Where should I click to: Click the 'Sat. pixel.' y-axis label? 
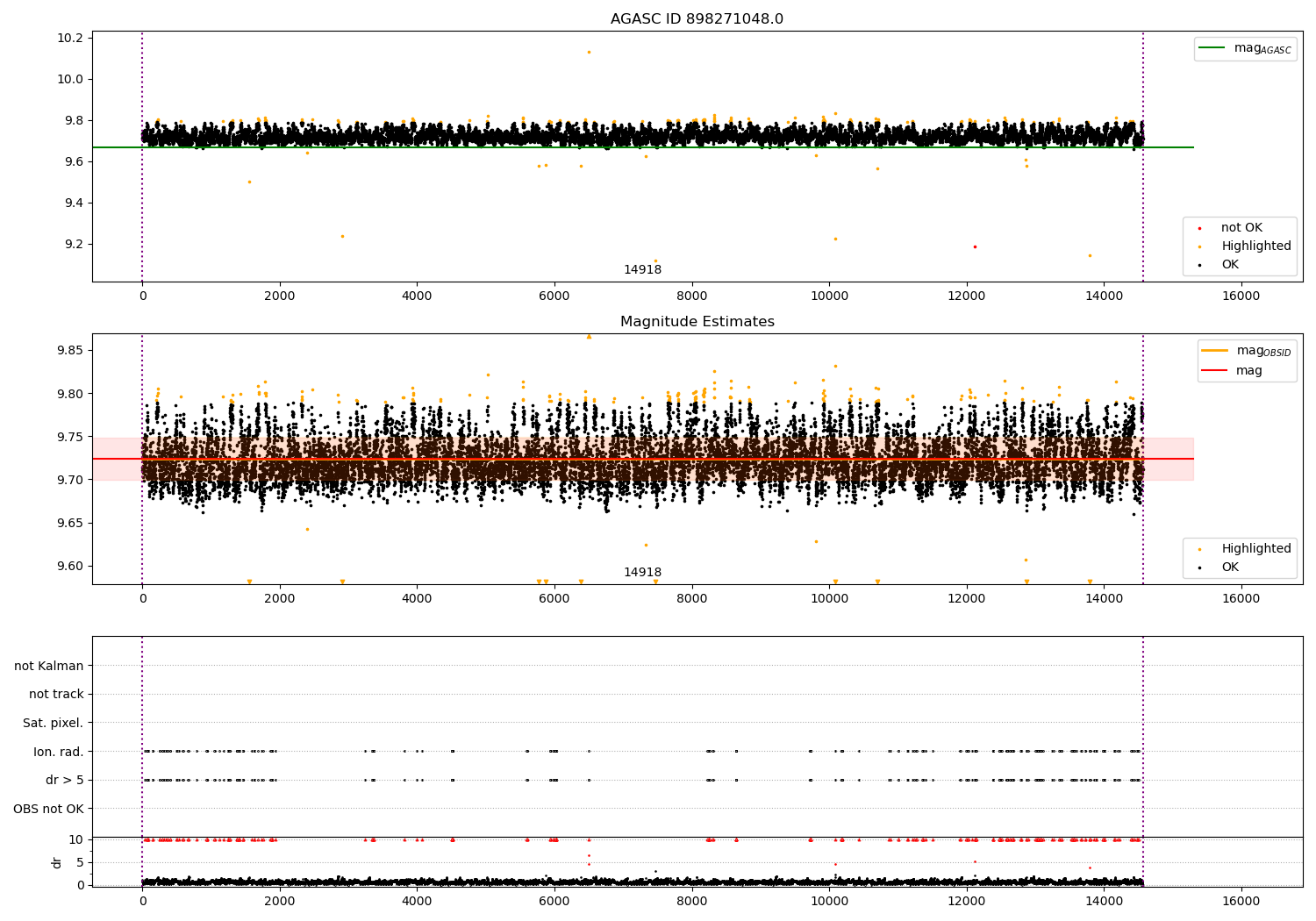[53, 723]
